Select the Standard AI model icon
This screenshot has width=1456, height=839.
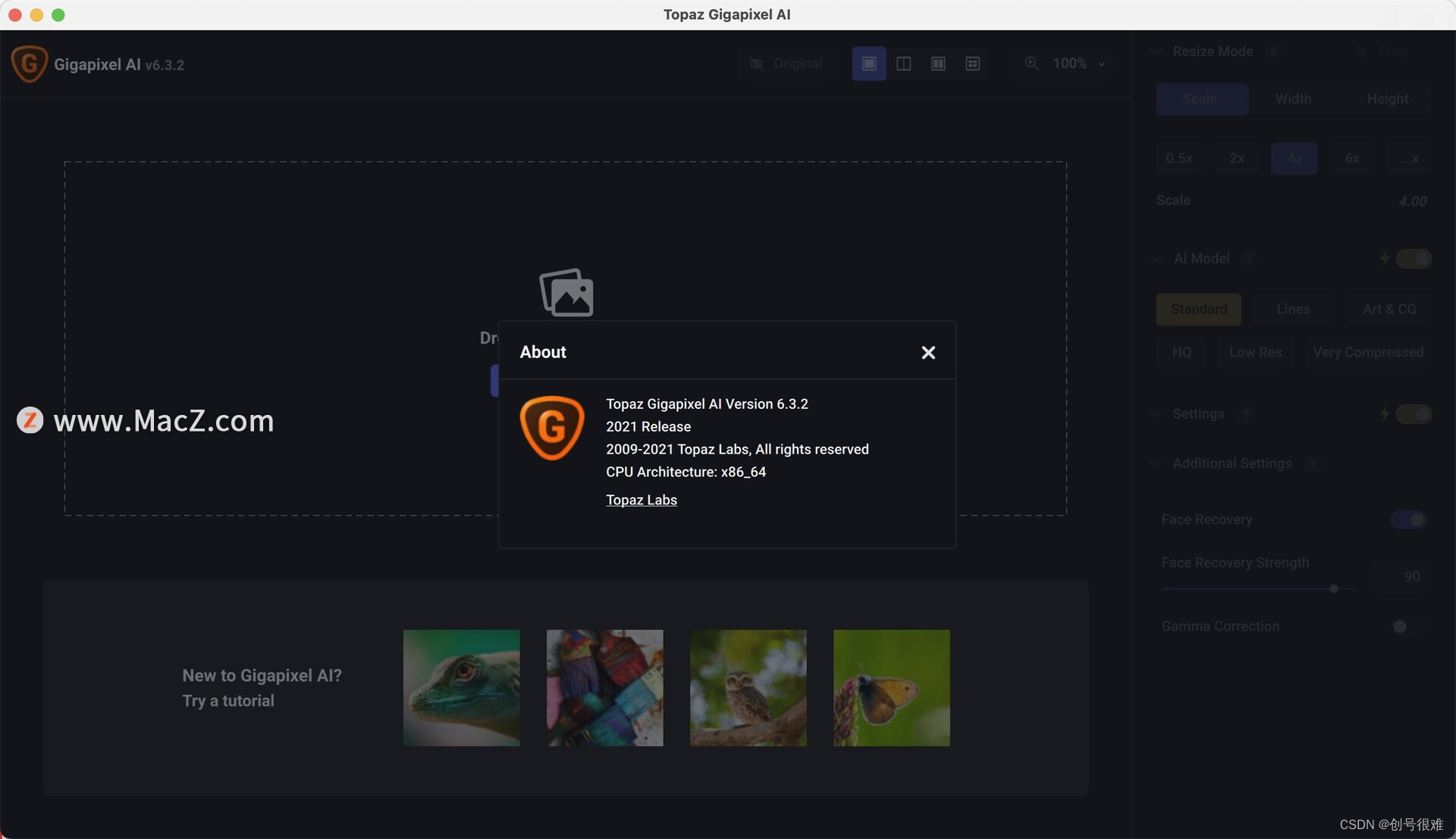coord(1198,308)
